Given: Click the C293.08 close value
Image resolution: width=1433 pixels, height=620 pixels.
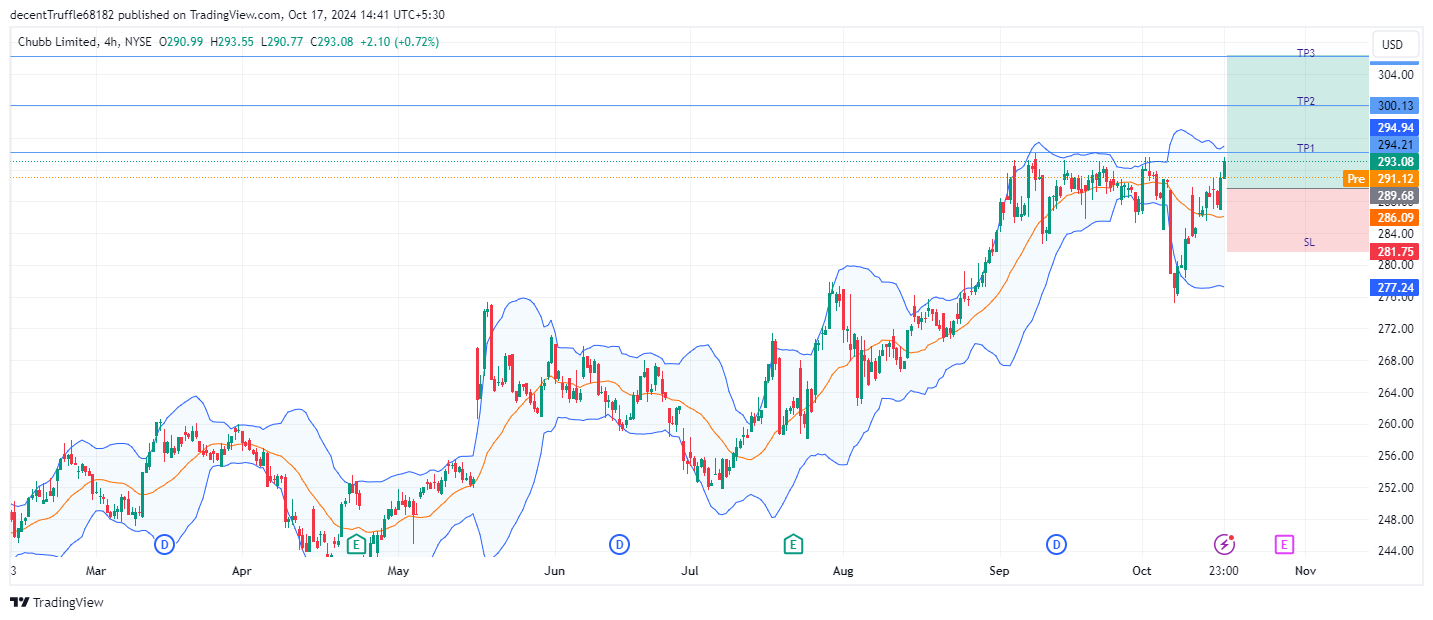Looking at the screenshot, I should pos(332,42).
